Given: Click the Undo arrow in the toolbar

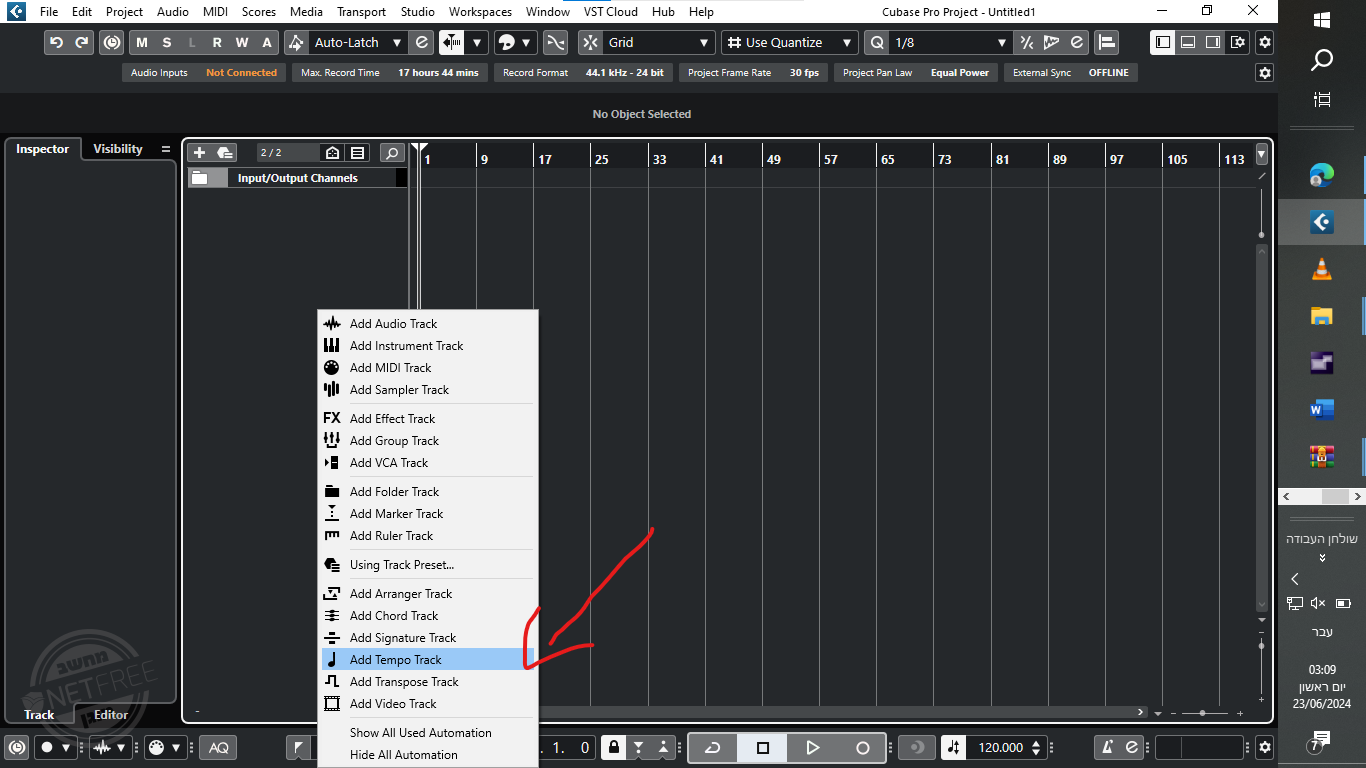Looking at the screenshot, I should (57, 43).
